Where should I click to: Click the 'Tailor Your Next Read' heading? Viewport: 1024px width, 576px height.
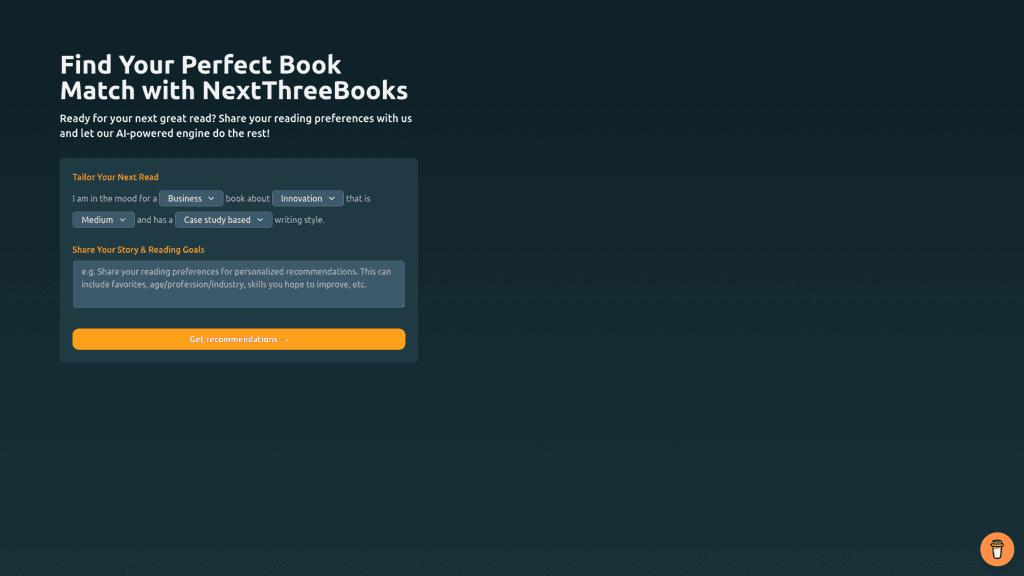tap(116, 177)
